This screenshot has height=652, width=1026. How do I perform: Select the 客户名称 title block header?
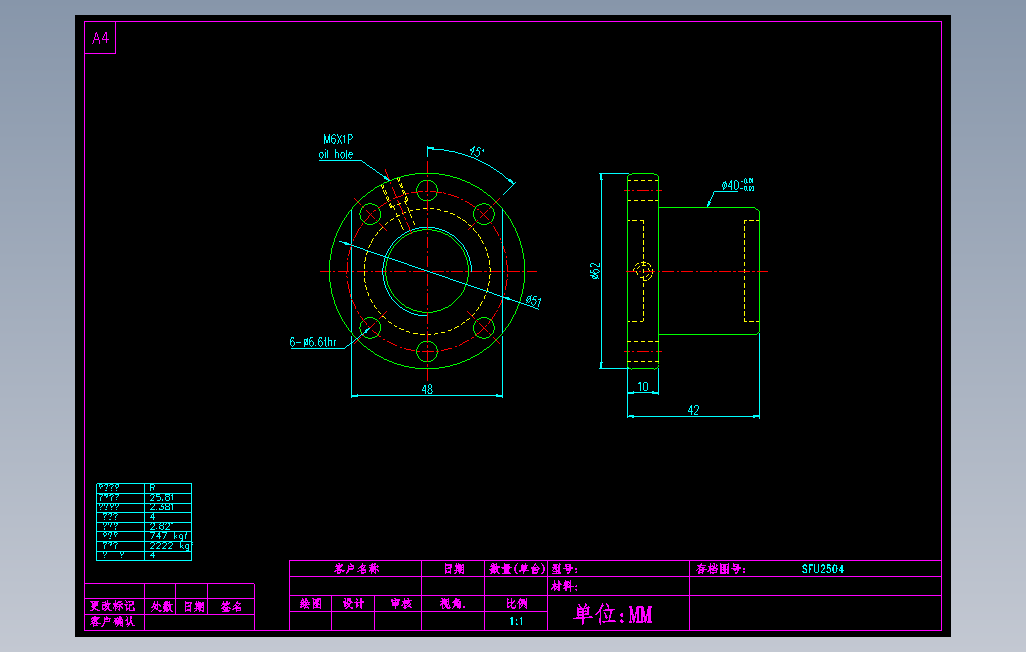click(356, 568)
